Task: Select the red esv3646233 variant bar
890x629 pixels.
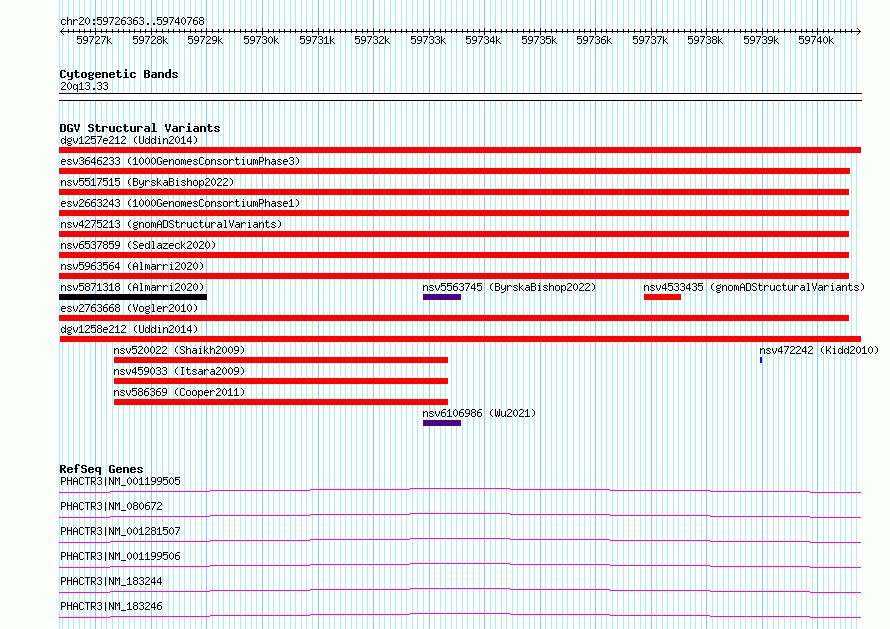Action: pyautogui.click(x=455, y=171)
